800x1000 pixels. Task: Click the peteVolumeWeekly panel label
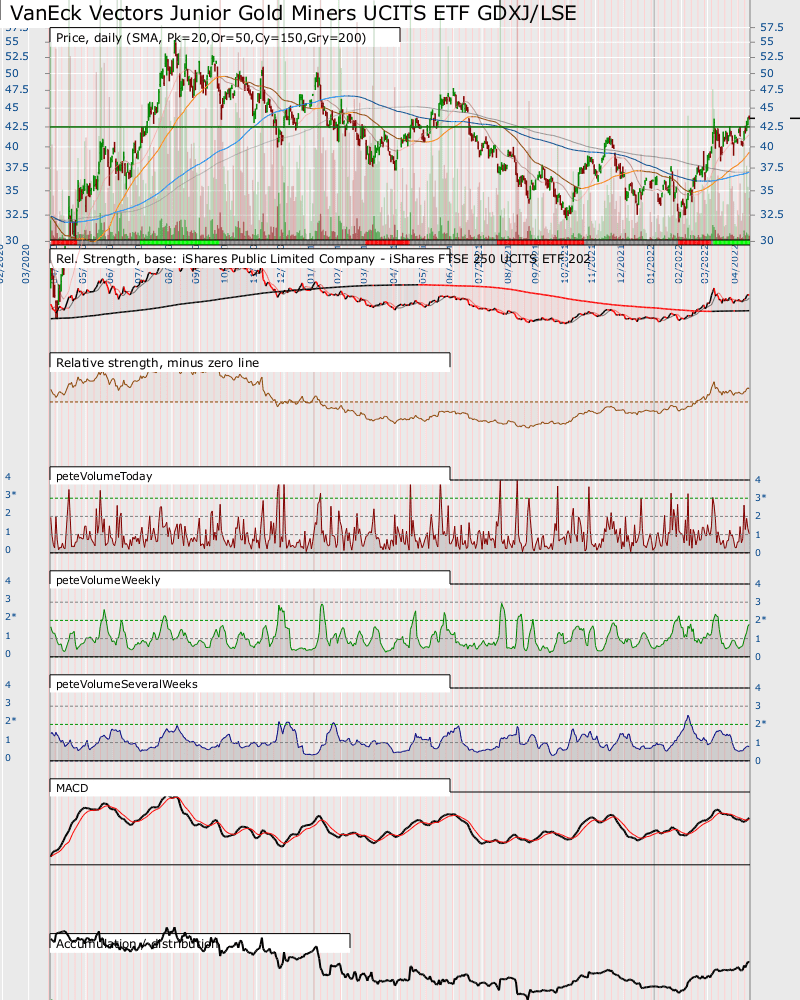click(108, 580)
